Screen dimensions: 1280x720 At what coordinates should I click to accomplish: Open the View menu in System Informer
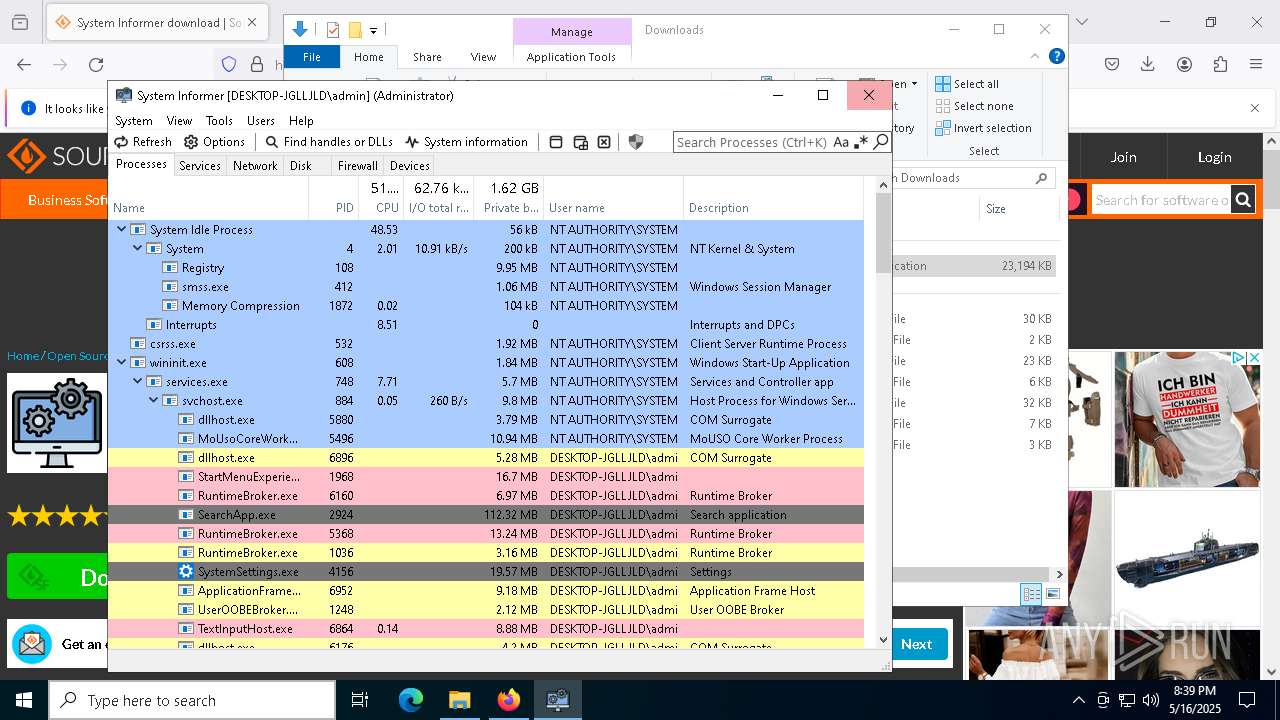click(179, 120)
